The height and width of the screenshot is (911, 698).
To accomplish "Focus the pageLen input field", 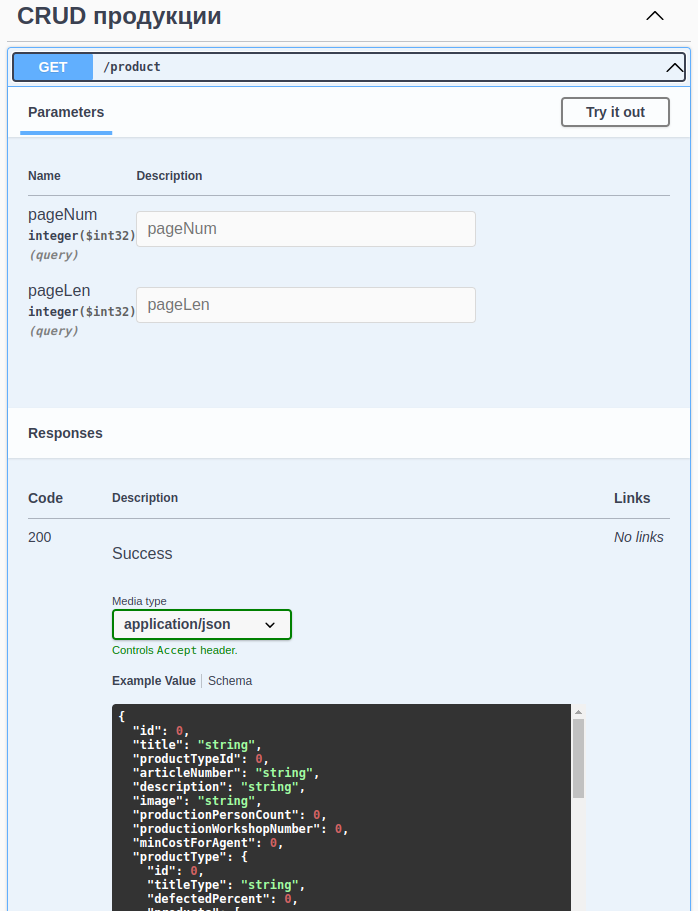I will click(305, 305).
